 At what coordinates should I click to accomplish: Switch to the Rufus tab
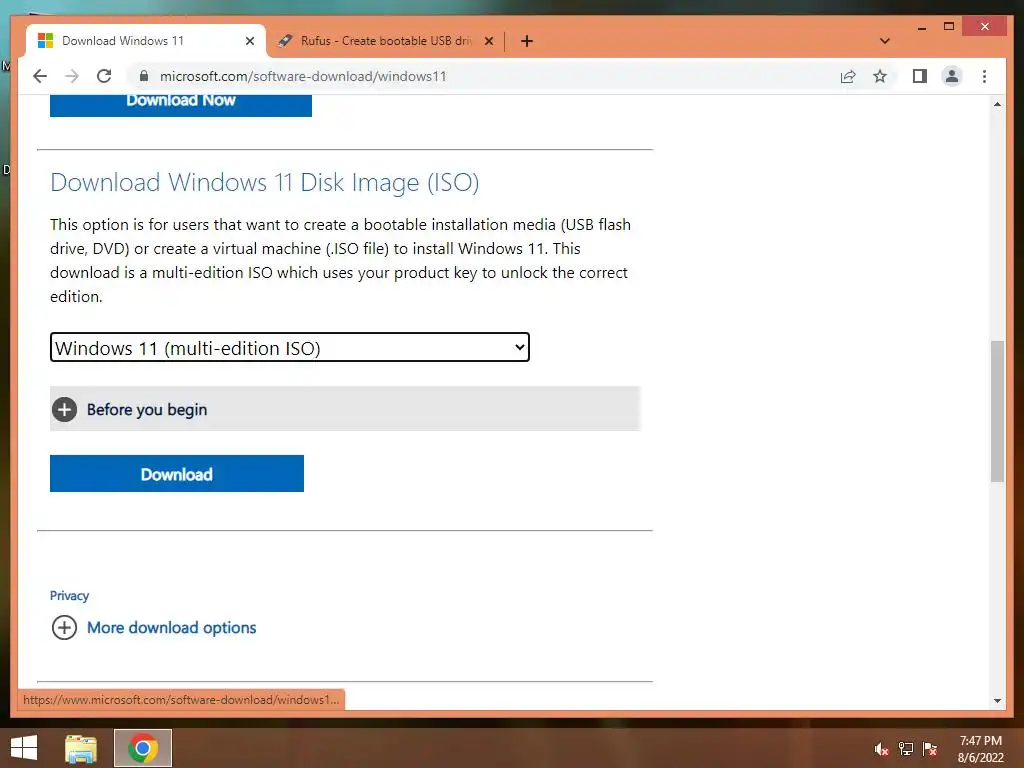[x=385, y=41]
